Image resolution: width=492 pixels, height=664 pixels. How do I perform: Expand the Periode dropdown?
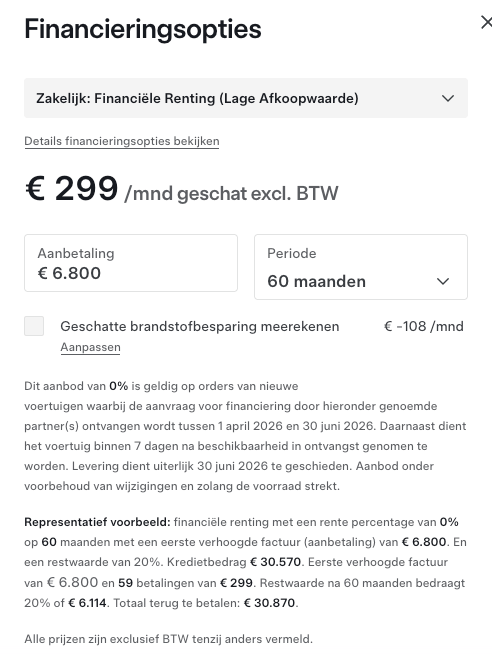click(361, 267)
